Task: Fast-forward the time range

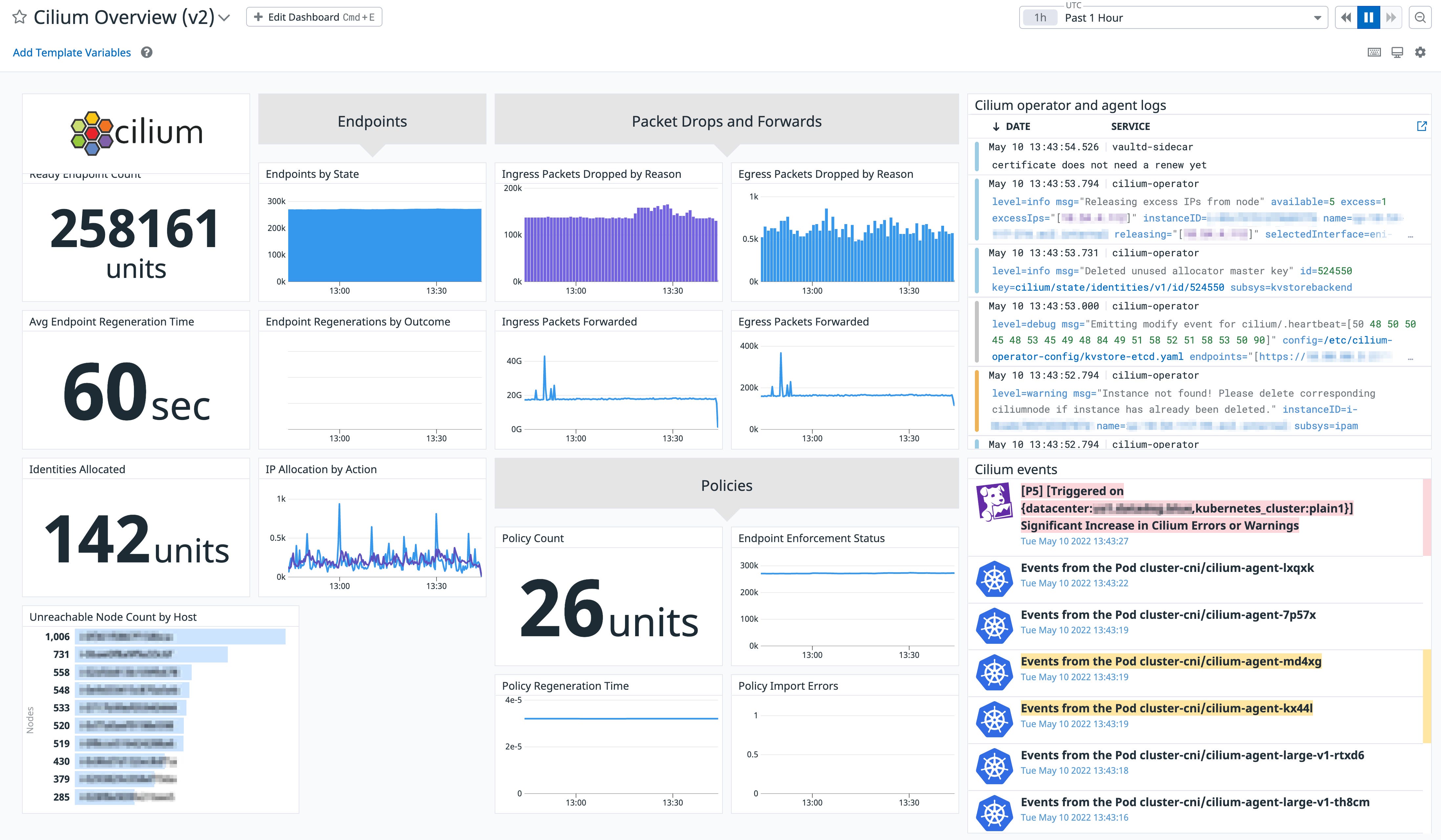Action: [x=1391, y=17]
